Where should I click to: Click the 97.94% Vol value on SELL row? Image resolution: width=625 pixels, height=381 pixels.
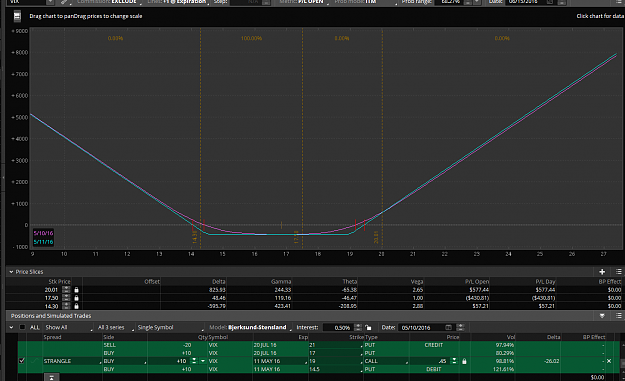[x=505, y=345]
